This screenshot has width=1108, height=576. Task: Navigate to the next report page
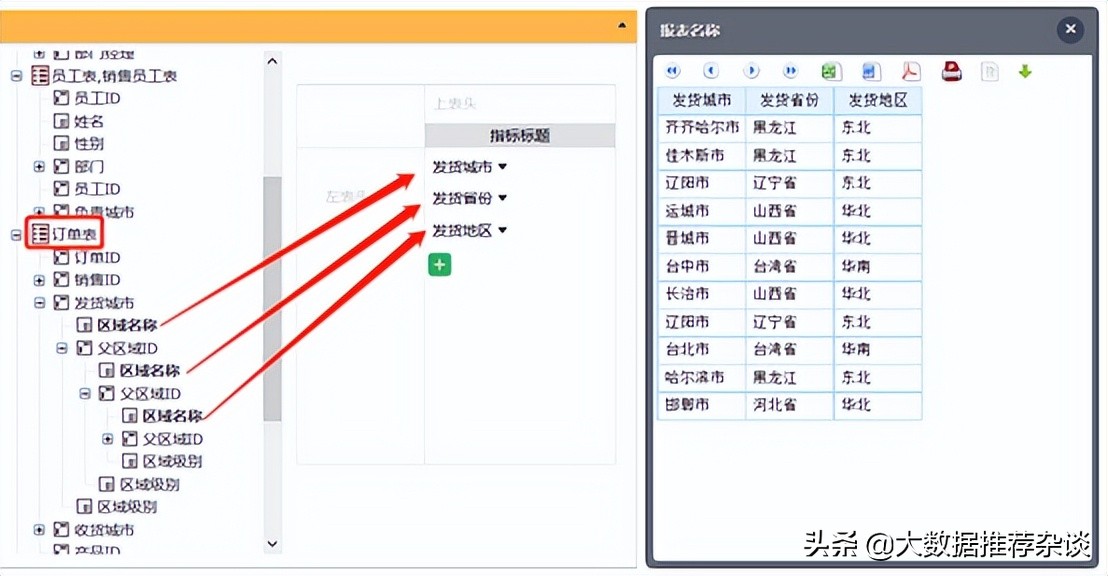pyautogui.click(x=751, y=70)
